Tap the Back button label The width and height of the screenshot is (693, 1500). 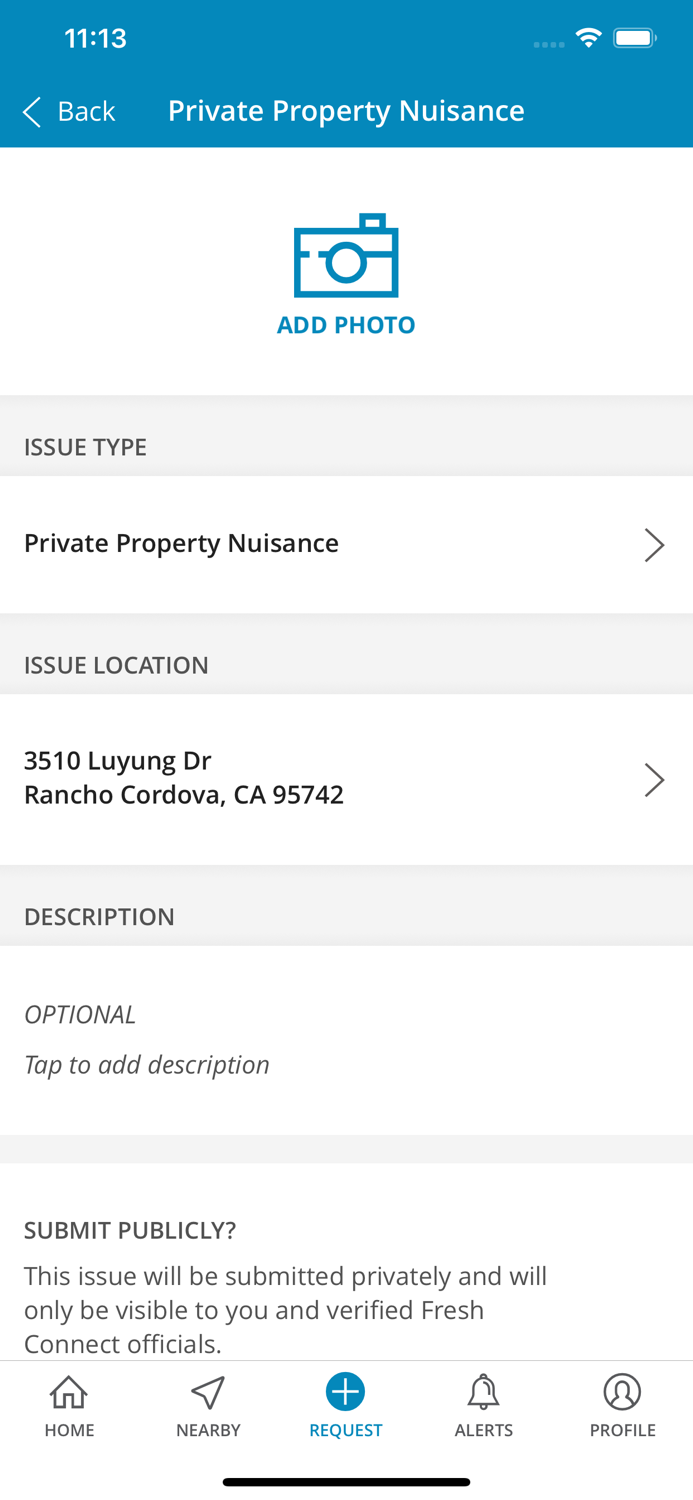point(86,111)
